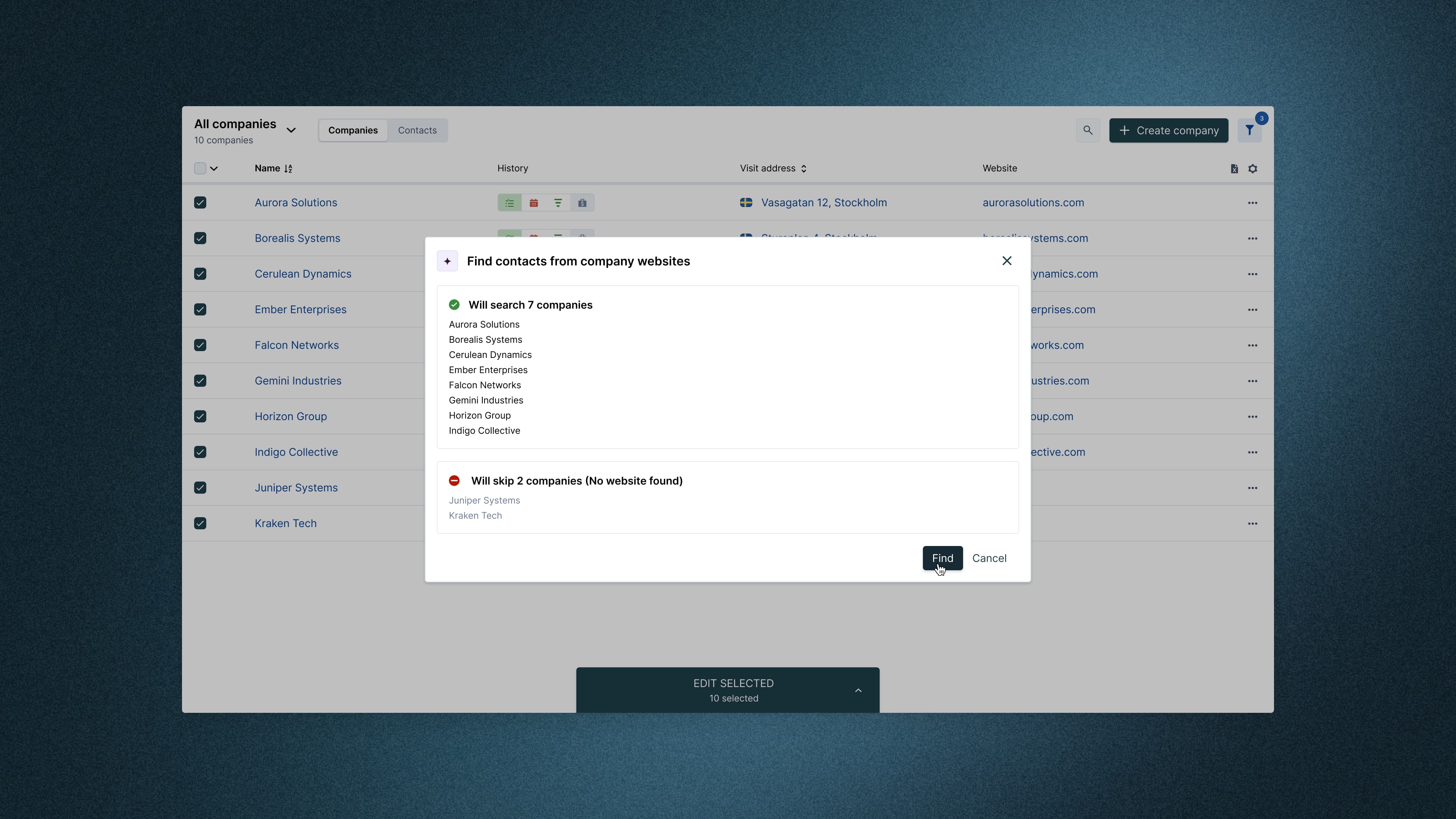Uncheck the Aurora Solutions checkbox
Image resolution: width=1456 pixels, height=819 pixels.
coord(200,203)
